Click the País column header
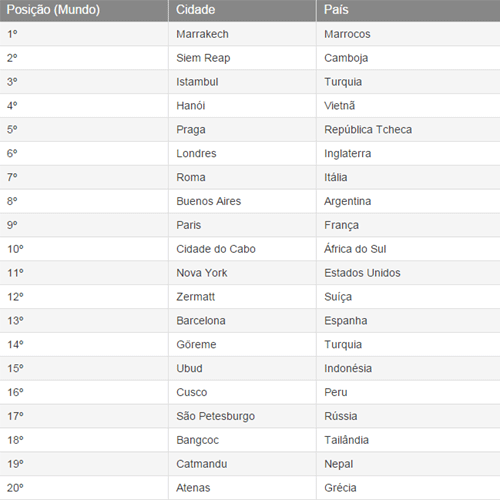Image resolution: width=500 pixels, height=500 pixels. (408, 10)
